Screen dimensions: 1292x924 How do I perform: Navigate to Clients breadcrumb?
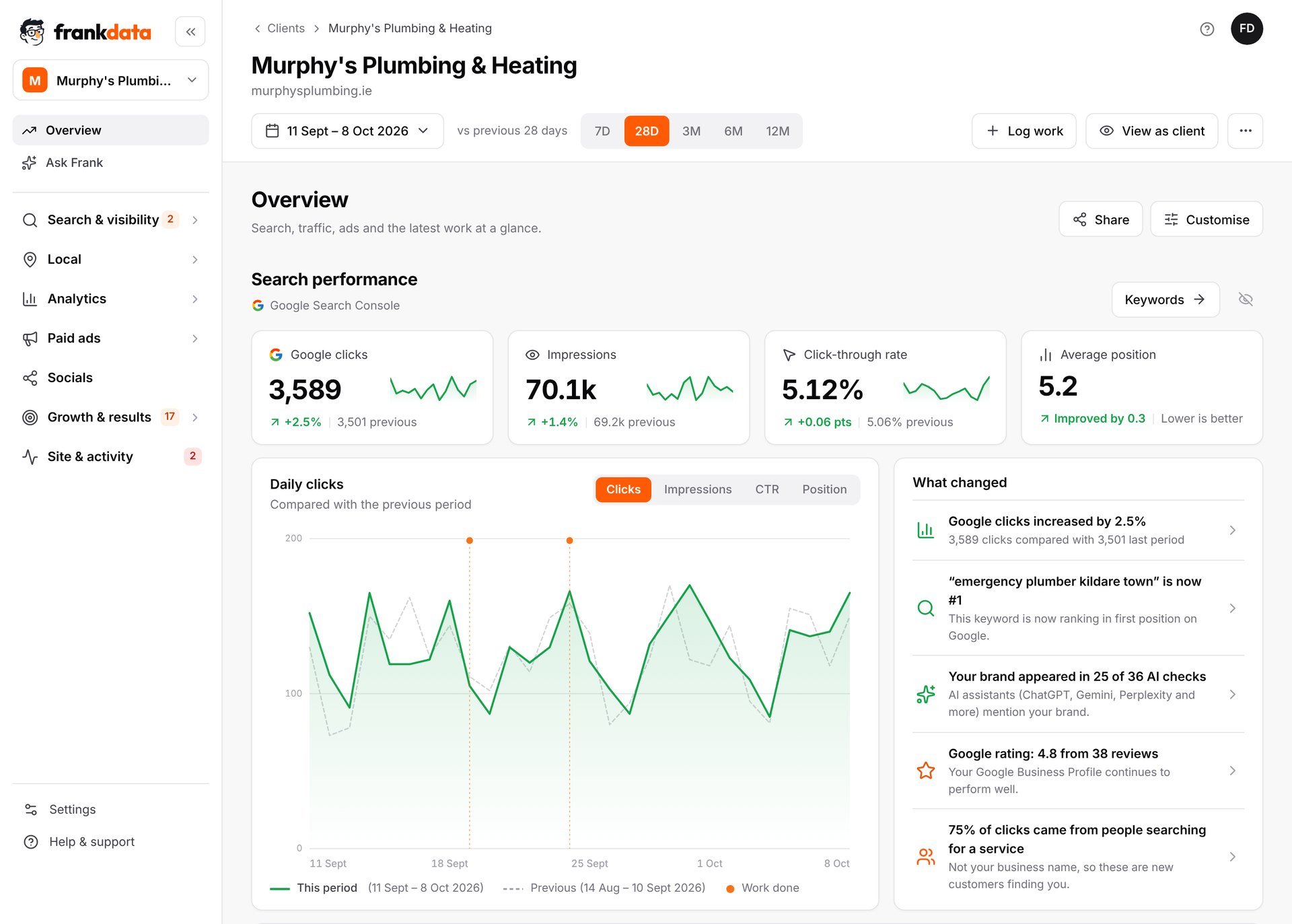(286, 28)
